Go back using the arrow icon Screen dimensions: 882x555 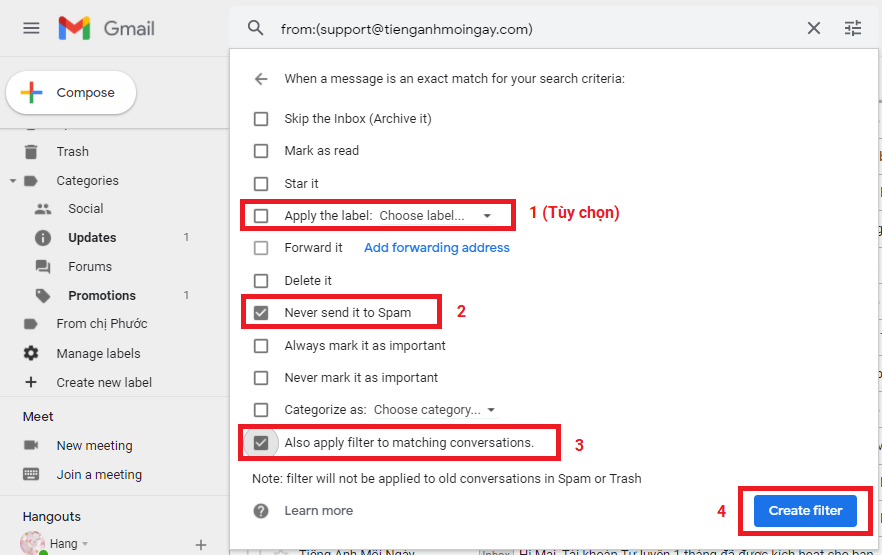click(x=261, y=78)
